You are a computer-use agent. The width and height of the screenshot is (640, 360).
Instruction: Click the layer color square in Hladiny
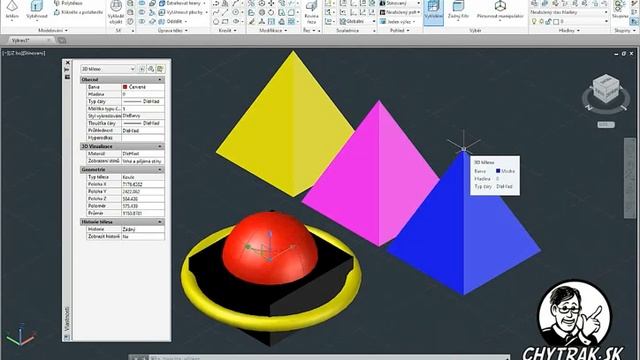[556, 21]
